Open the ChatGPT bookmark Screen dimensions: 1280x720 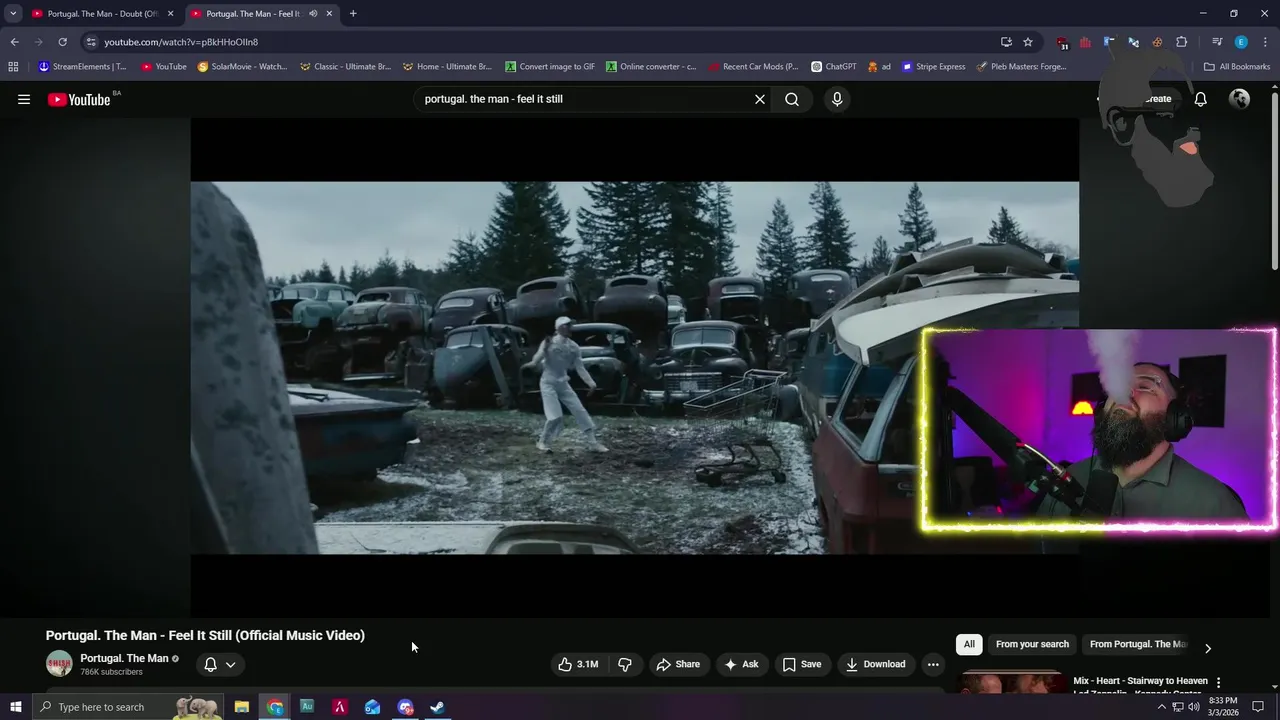pos(833,67)
